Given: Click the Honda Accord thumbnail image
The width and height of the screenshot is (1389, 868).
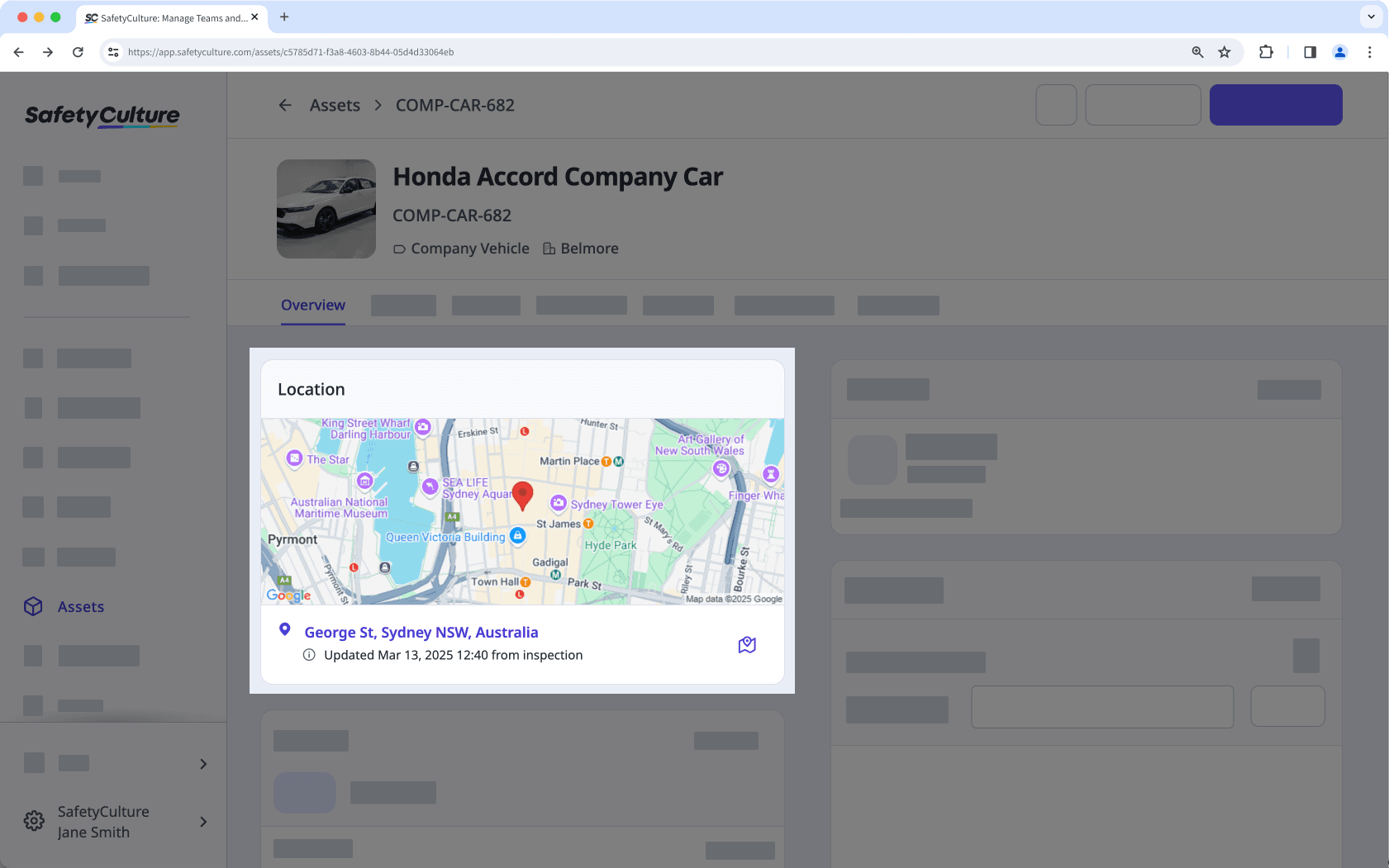Looking at the screenshot, I should pyautogui.click(x=326, y=208).
